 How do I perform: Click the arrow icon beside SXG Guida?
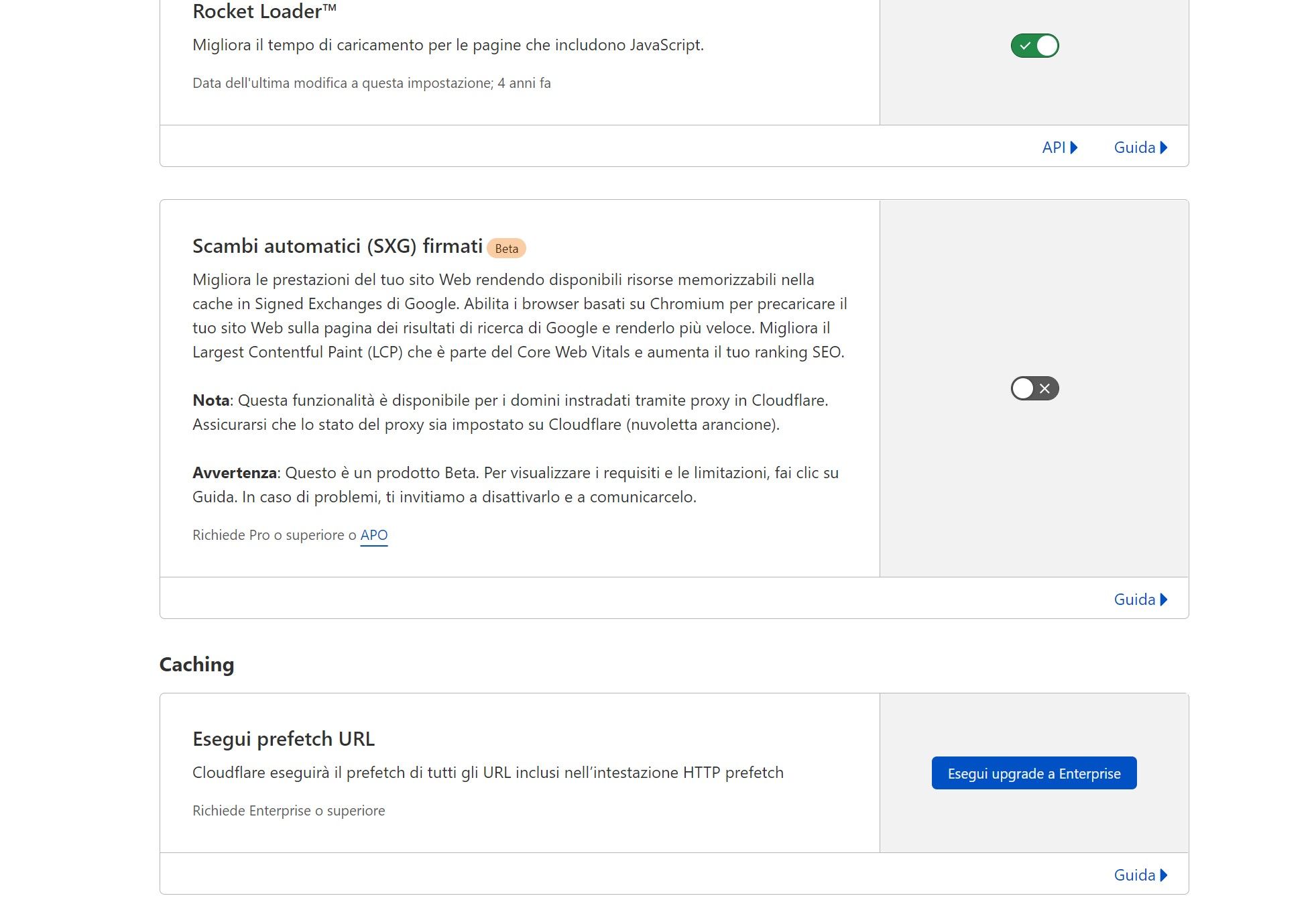[1164, 600]
